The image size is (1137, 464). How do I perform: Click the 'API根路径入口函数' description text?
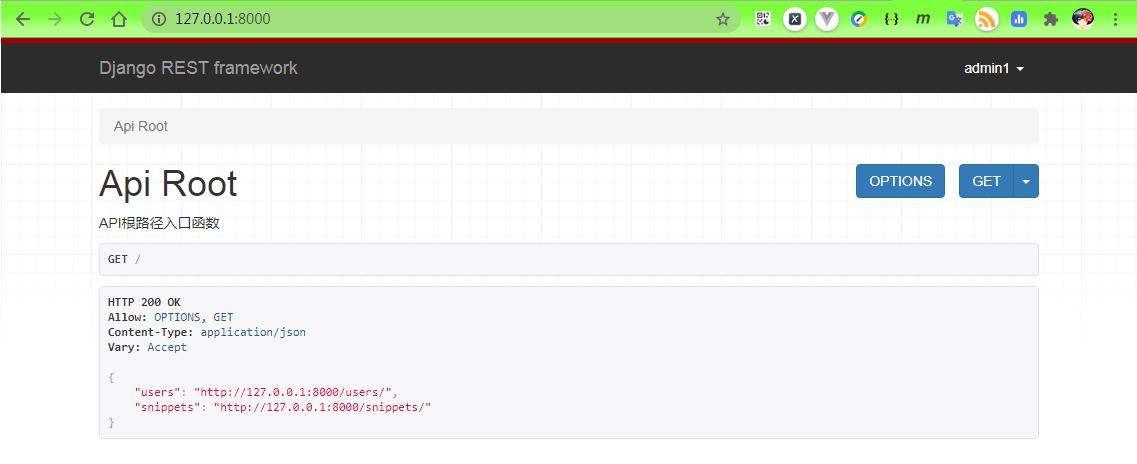coord(160,223)
